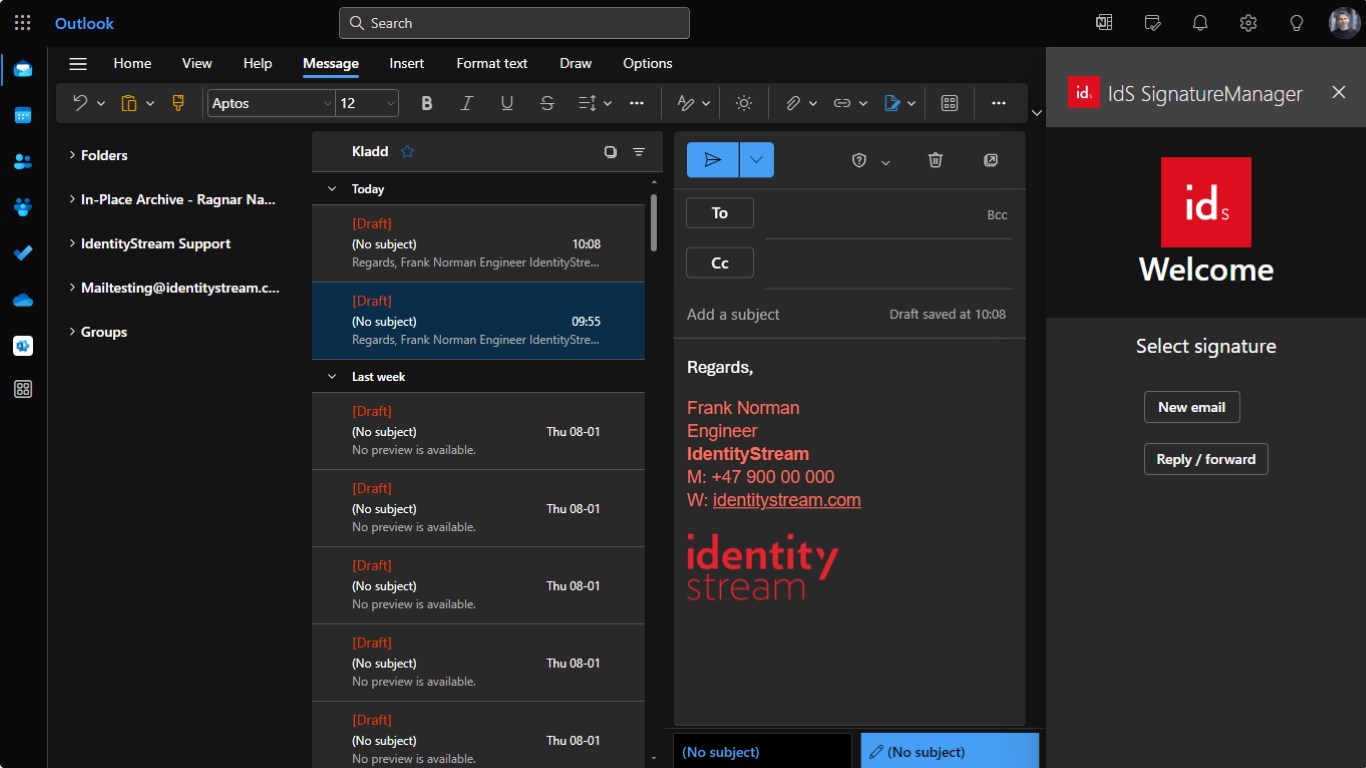Open the OneNote feed icon in header
The width and height of the screenshot is (1366, 768).
click(x=1104, y=23)
